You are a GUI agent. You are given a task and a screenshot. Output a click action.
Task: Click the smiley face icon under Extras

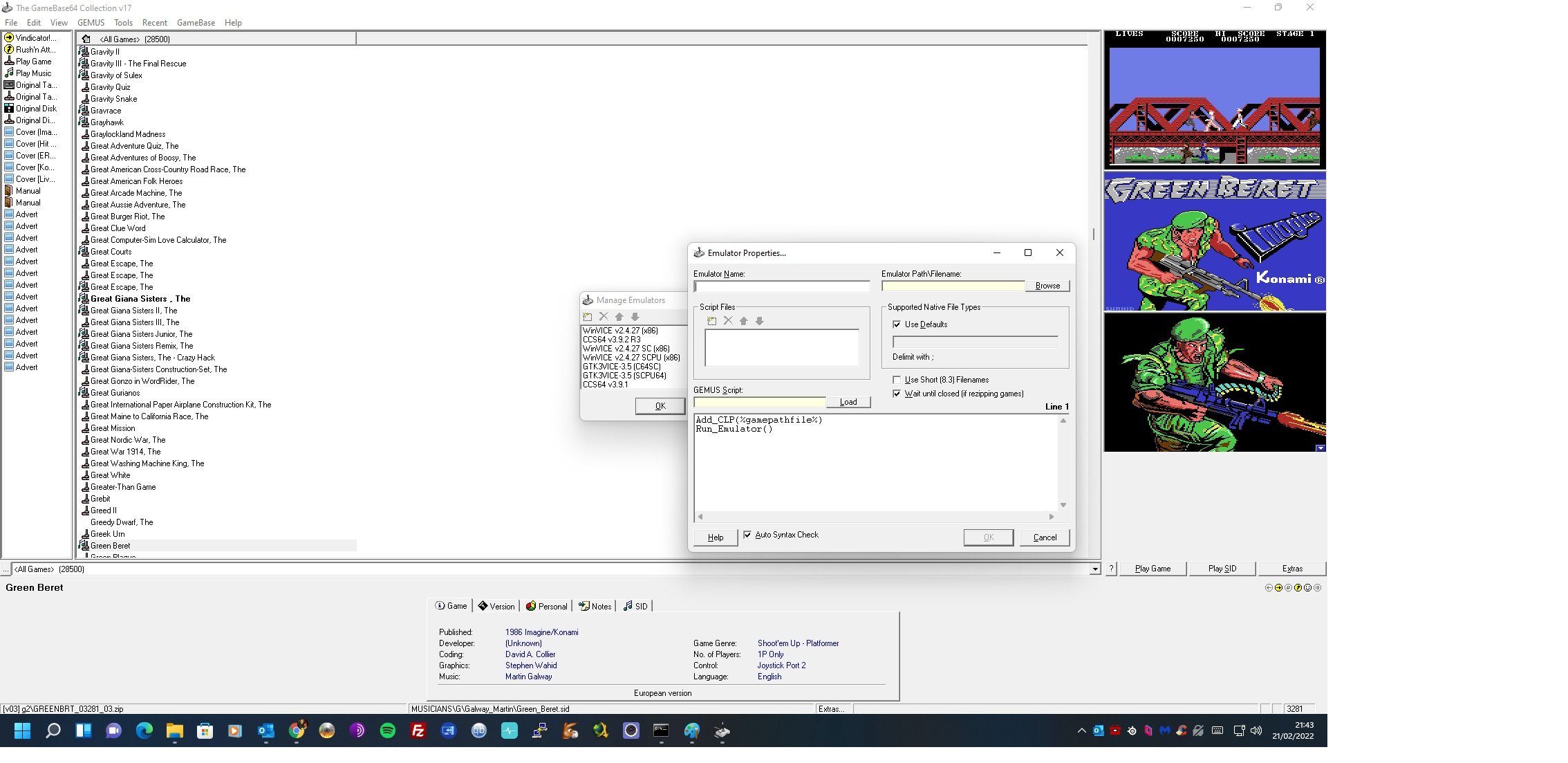point(1307,588)
